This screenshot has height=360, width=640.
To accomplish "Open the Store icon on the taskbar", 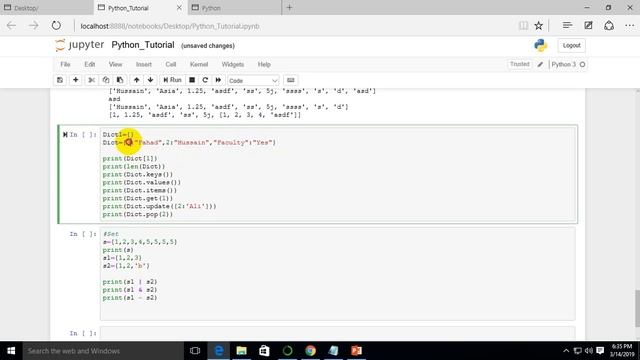I will click(x=264, y=351).
